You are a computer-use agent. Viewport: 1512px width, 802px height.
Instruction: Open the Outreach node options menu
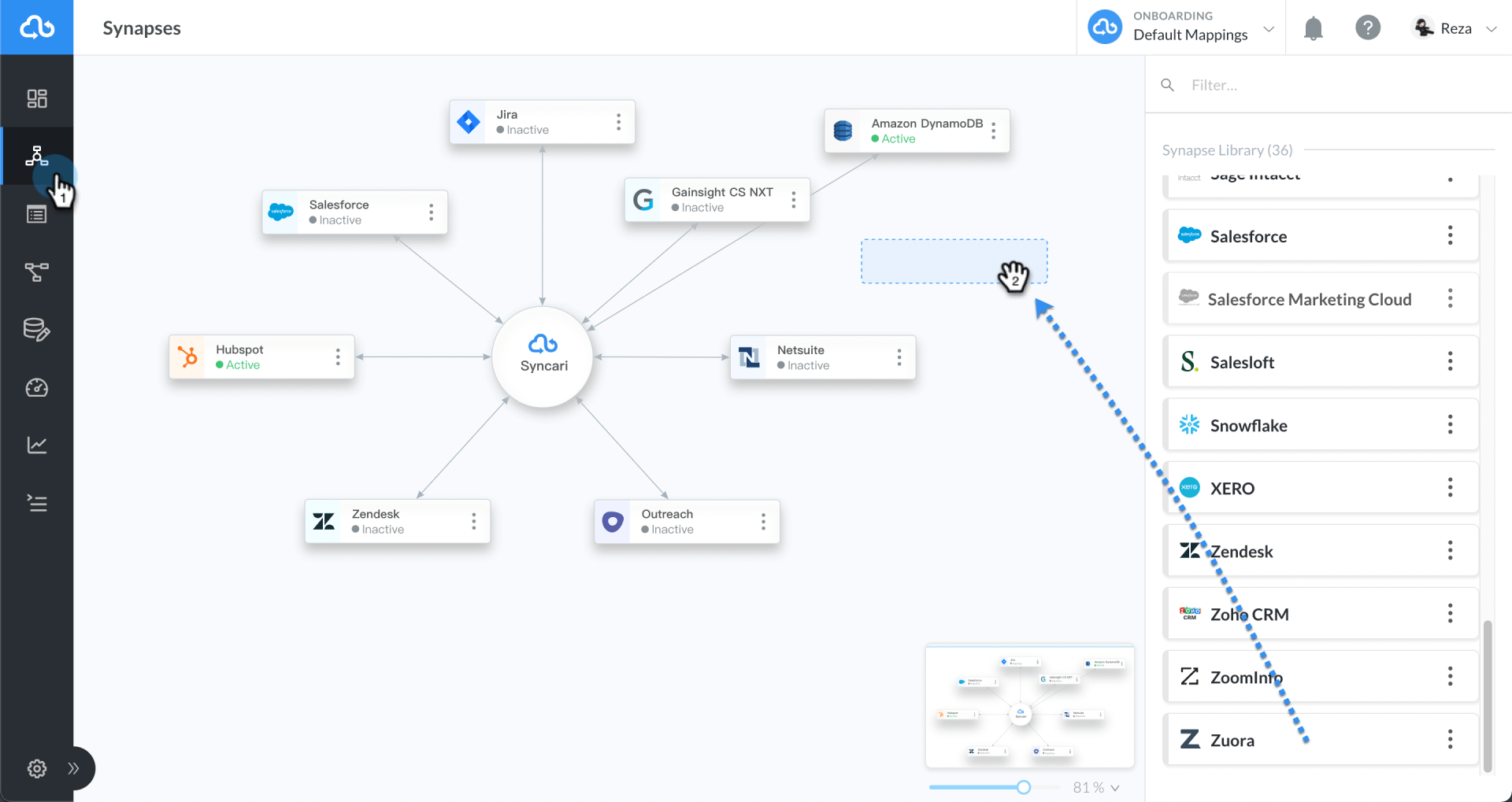click(x=763, y=521)
